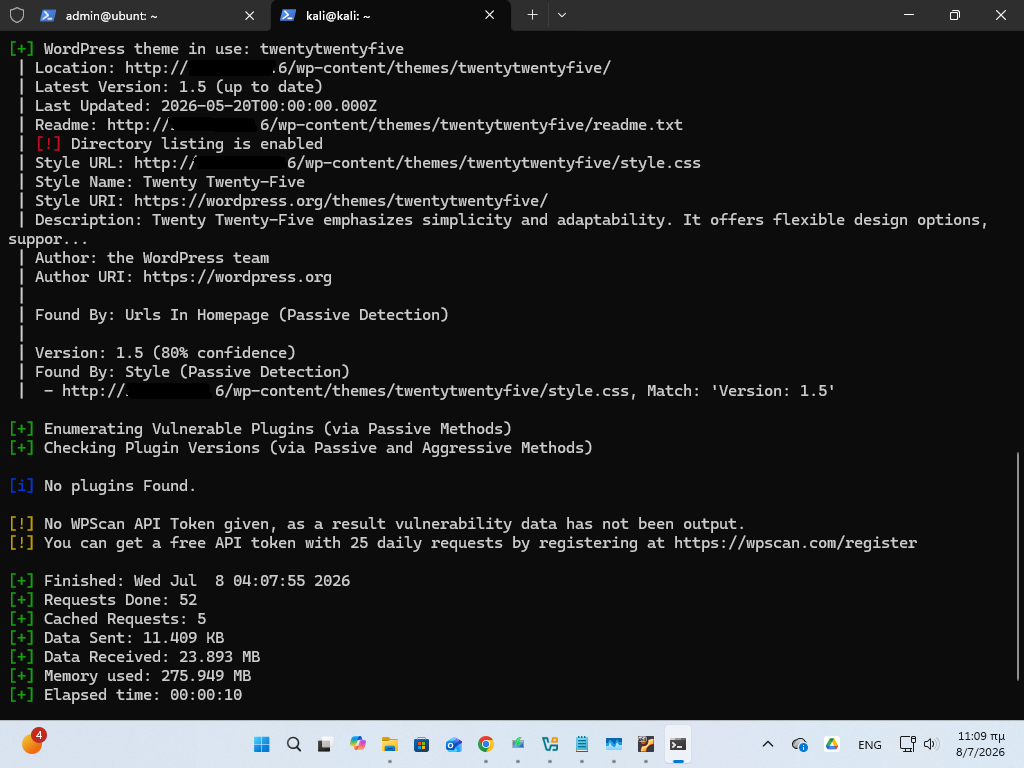This screenshot has width=1024, height=768.
Task: Open Microsoft Store from the taskbar
Action: (x=421, y=744)
